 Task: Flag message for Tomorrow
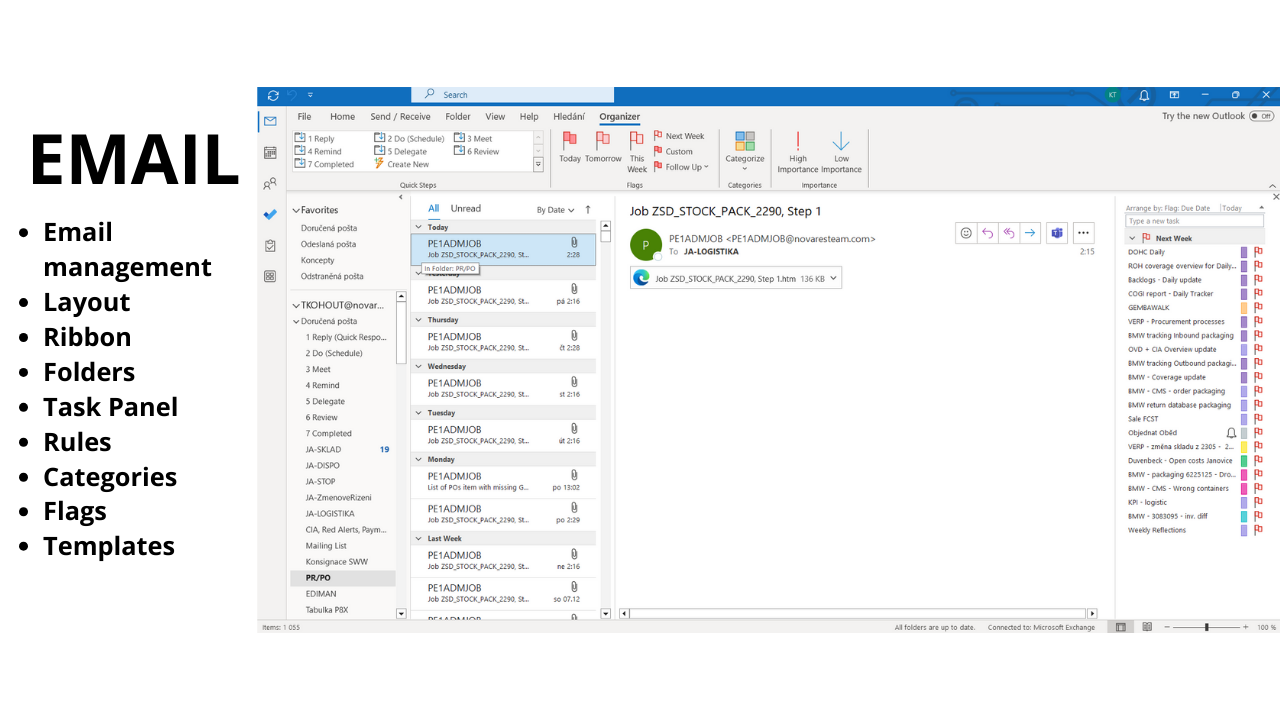[603, 147]
